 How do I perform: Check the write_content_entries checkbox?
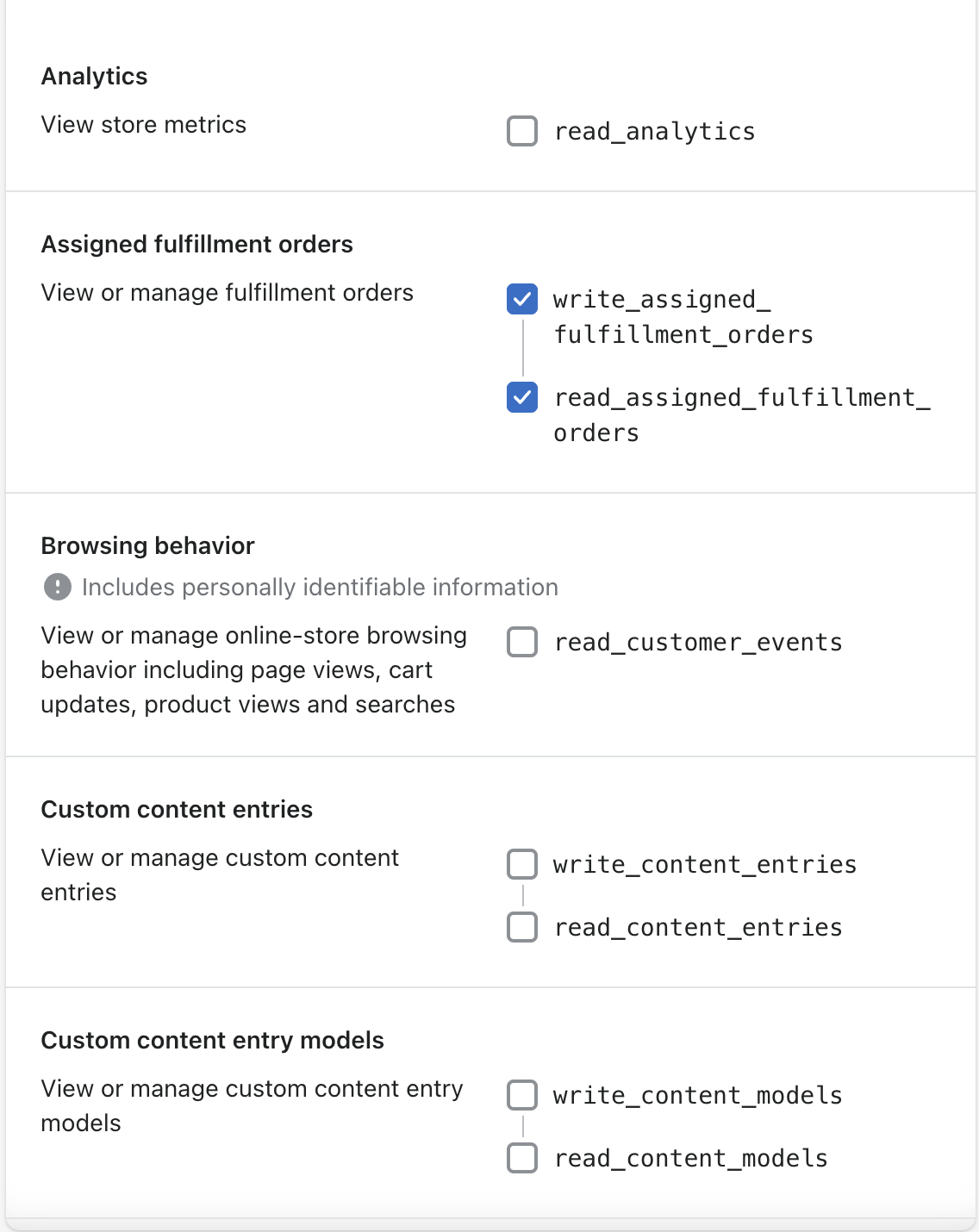coord(522,864)
